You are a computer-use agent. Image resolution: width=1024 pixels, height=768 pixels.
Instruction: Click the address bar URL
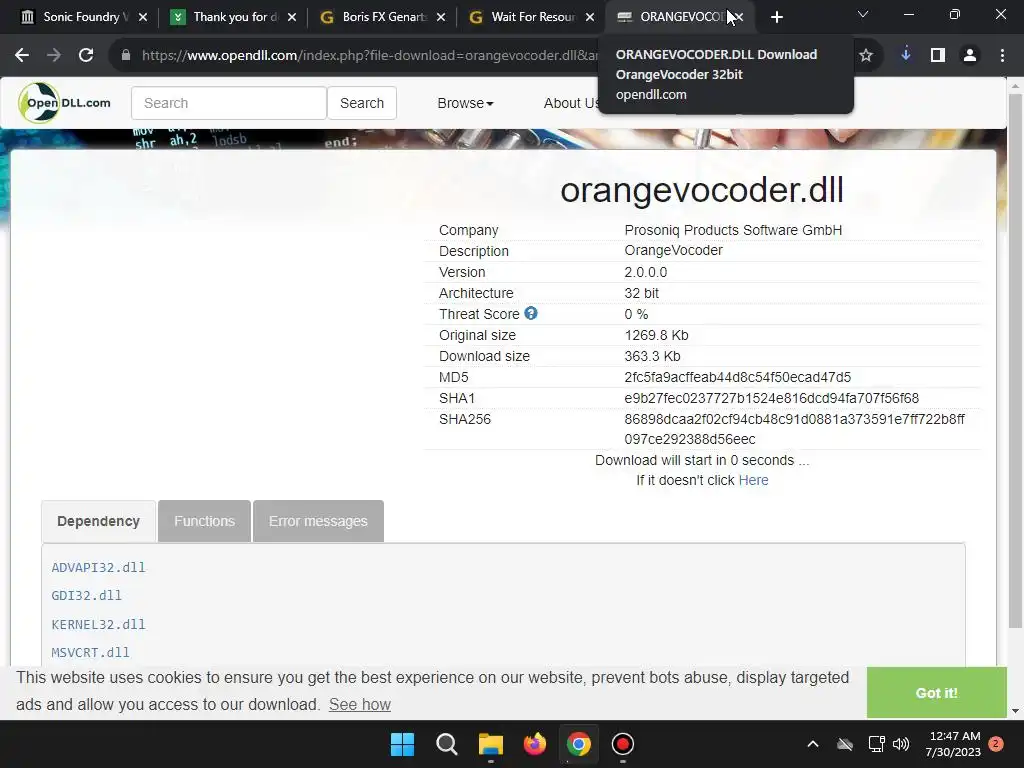(369, 56)
